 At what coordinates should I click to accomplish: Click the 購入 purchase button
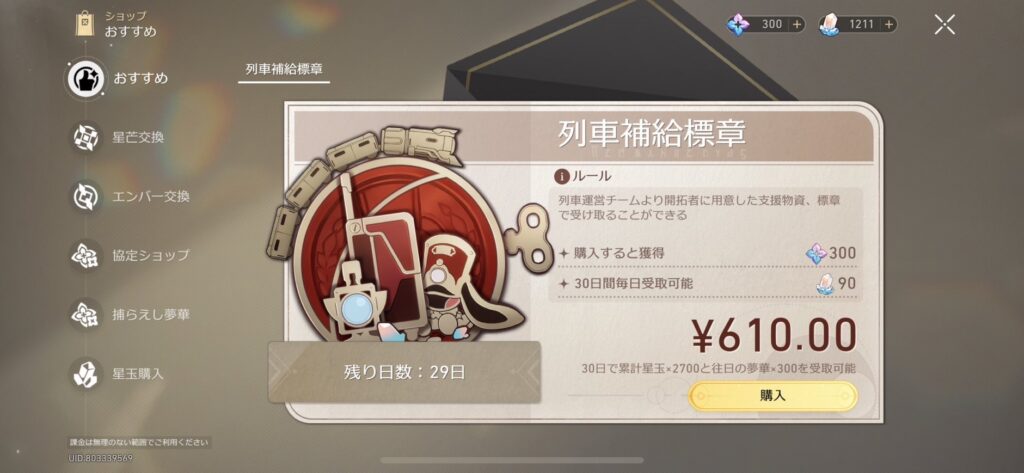pyautogui.click(x=773, y=396)
